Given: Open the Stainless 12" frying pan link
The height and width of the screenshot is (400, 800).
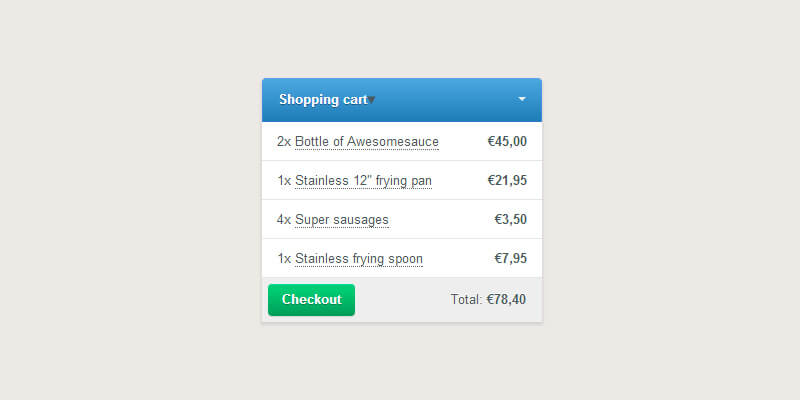Looking at the screenshot, I should coord(363,181).
